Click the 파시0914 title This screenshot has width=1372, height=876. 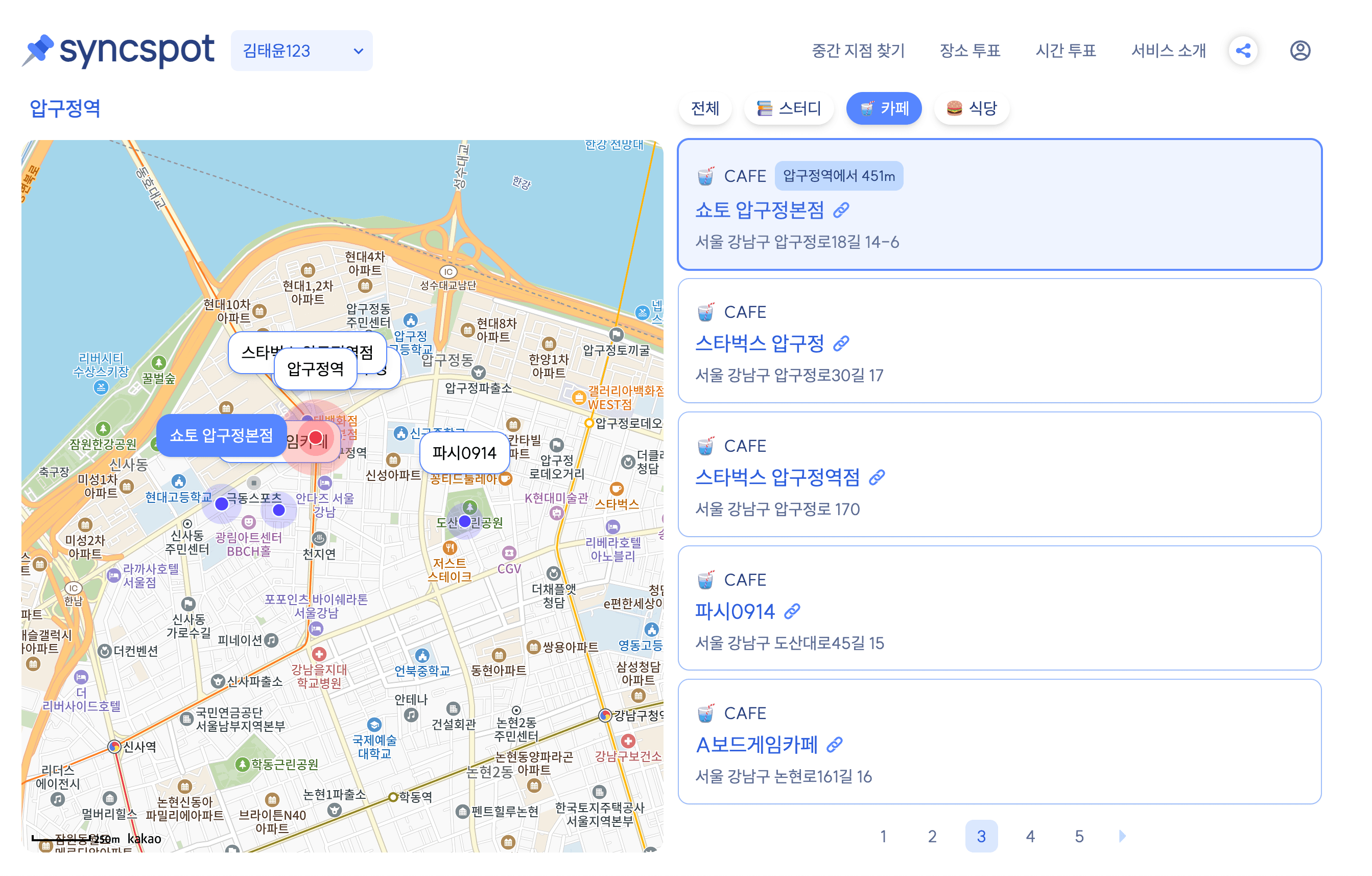735,612
